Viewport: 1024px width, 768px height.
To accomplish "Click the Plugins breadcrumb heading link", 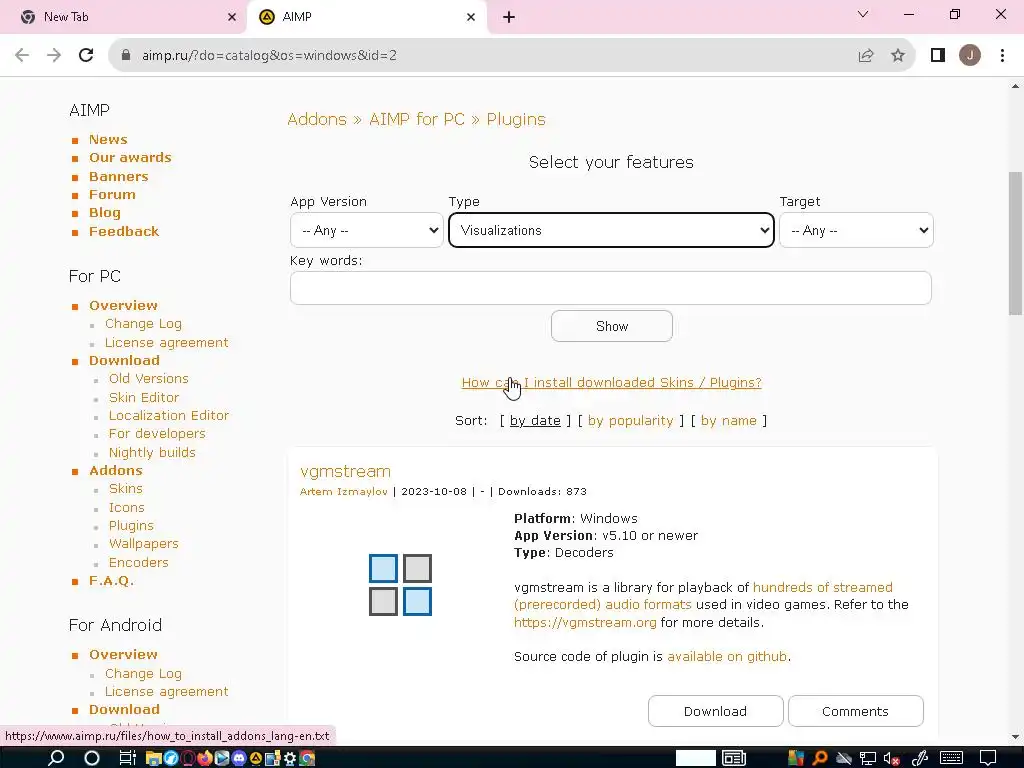I will point(516,120).
